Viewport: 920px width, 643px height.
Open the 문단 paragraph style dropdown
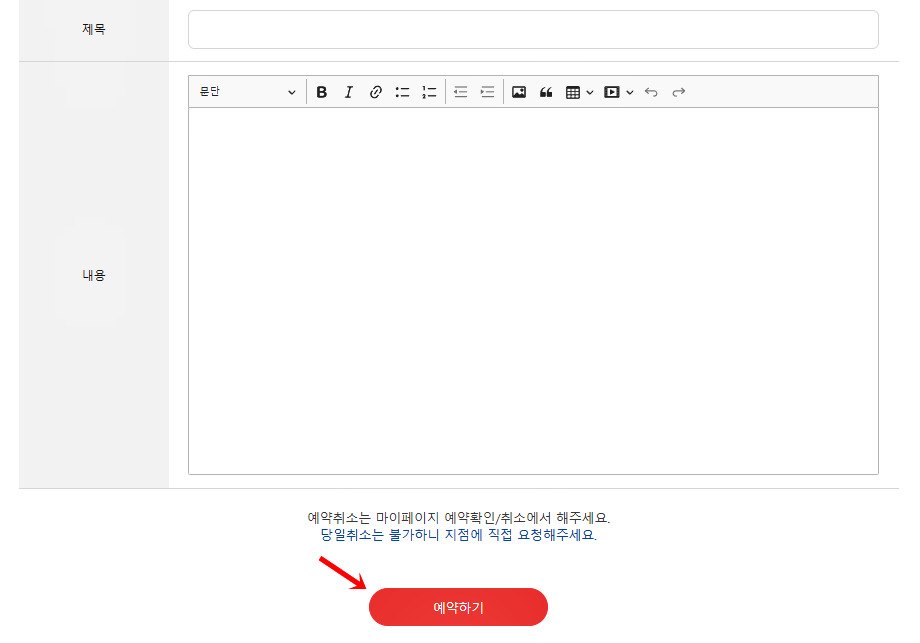(247, 92)
